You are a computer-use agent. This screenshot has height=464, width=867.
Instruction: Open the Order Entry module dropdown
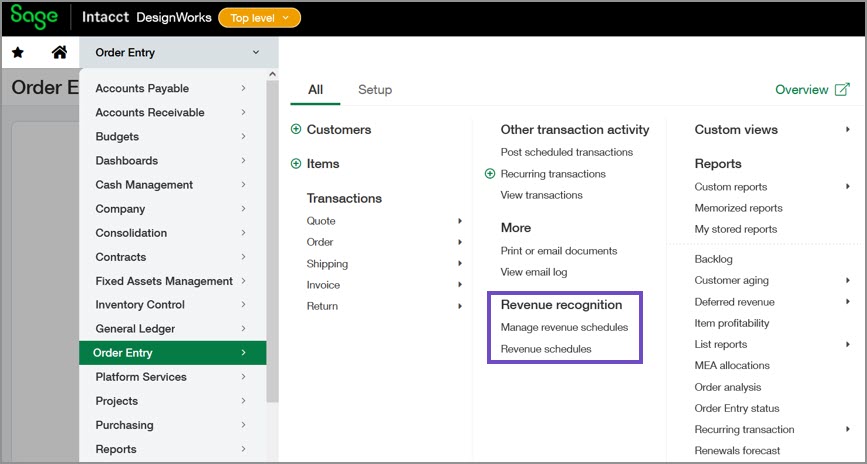[x=179, y=53]
